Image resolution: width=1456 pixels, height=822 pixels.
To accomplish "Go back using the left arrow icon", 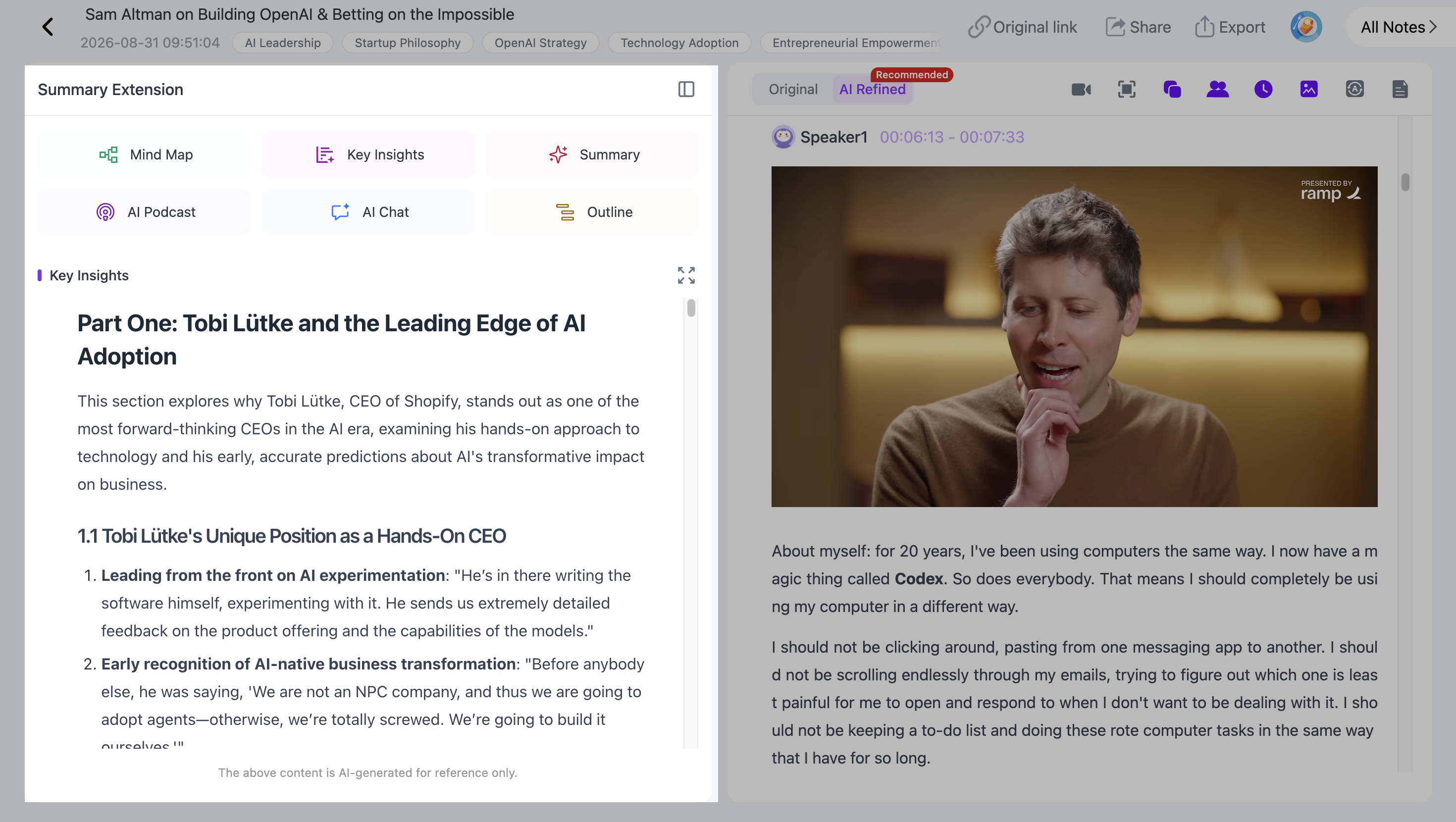I will (x=48, y=27).
